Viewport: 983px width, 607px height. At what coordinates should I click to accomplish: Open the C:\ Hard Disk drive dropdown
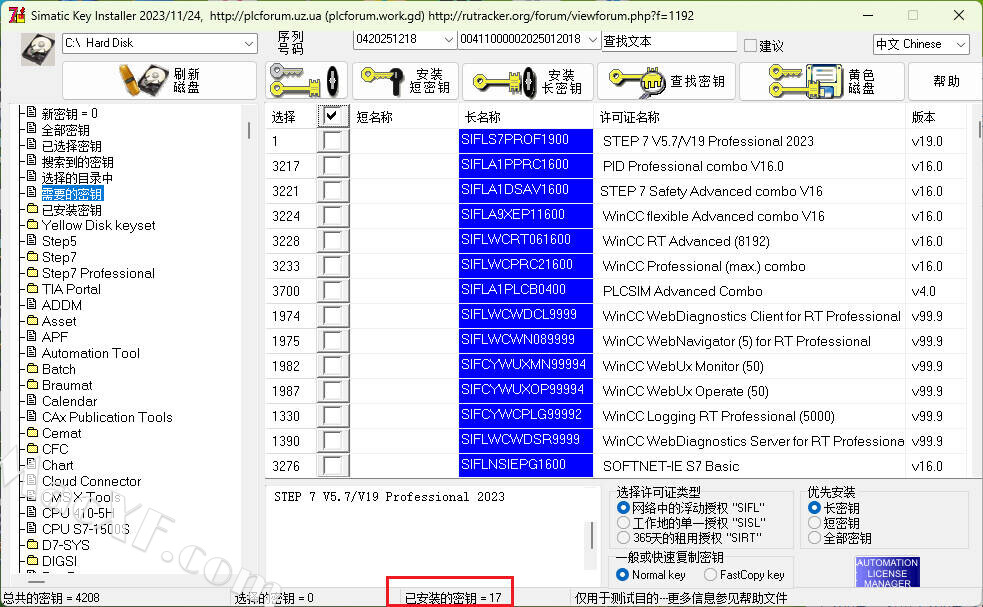coord(248,44)
